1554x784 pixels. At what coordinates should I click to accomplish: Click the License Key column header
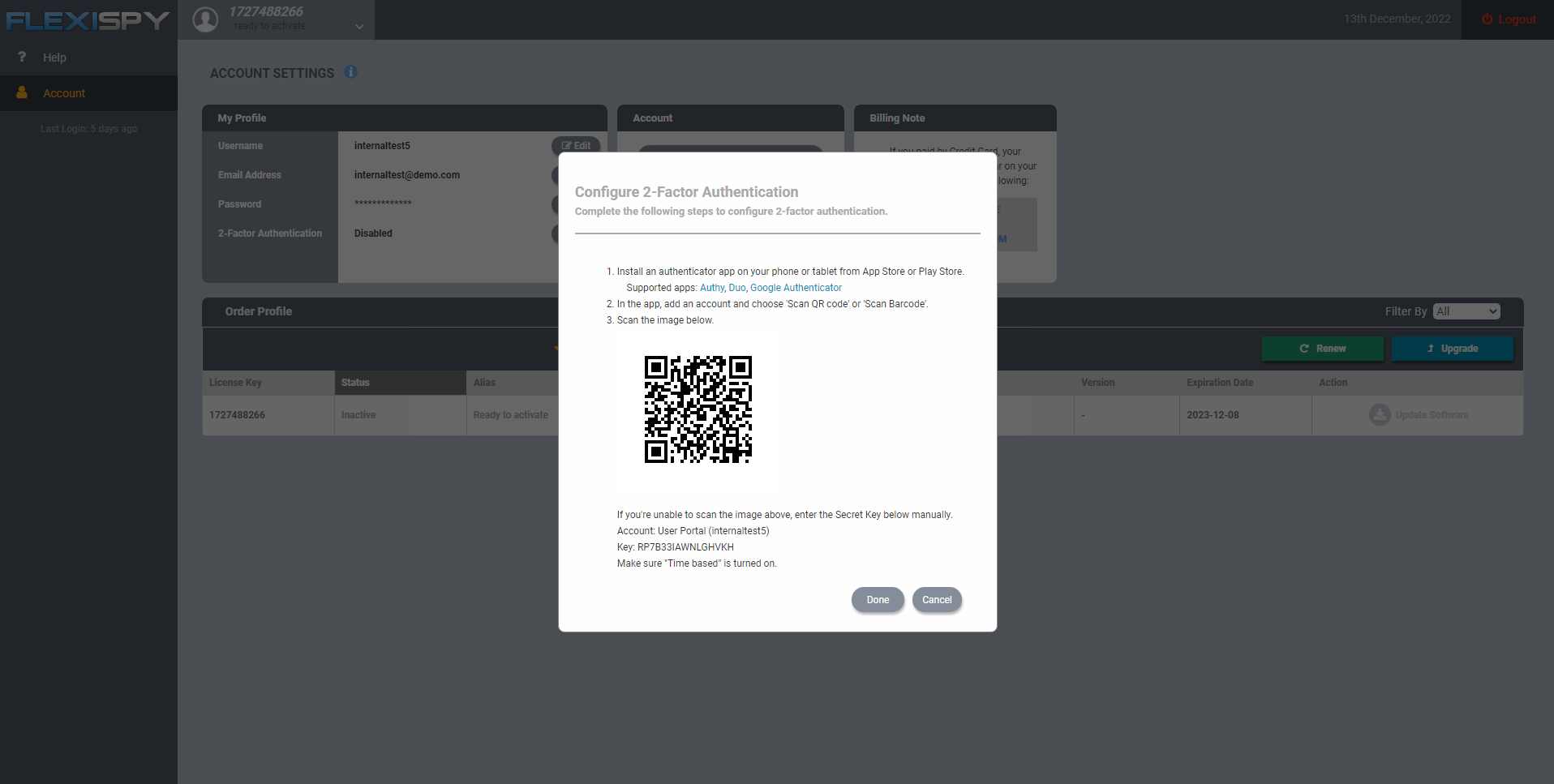click(268, 383)
